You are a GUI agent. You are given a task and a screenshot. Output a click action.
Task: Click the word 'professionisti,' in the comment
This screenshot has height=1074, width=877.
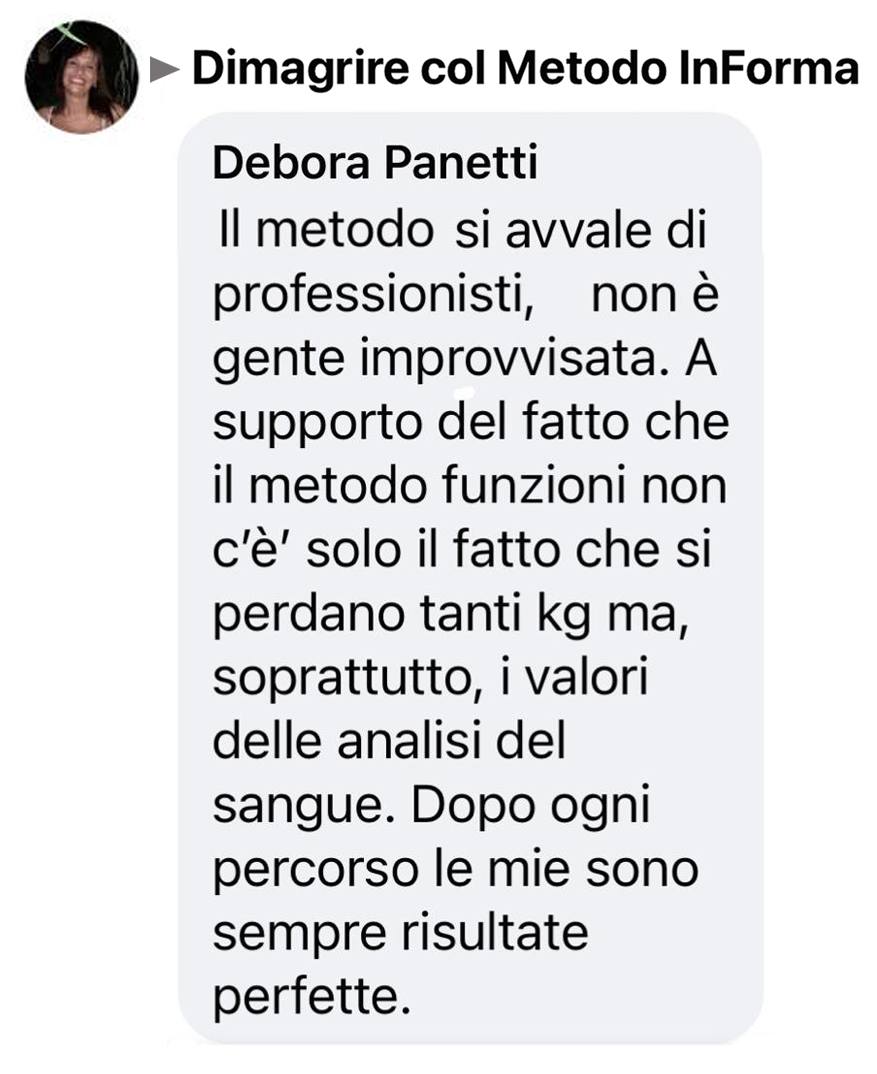tap(373, 296)
